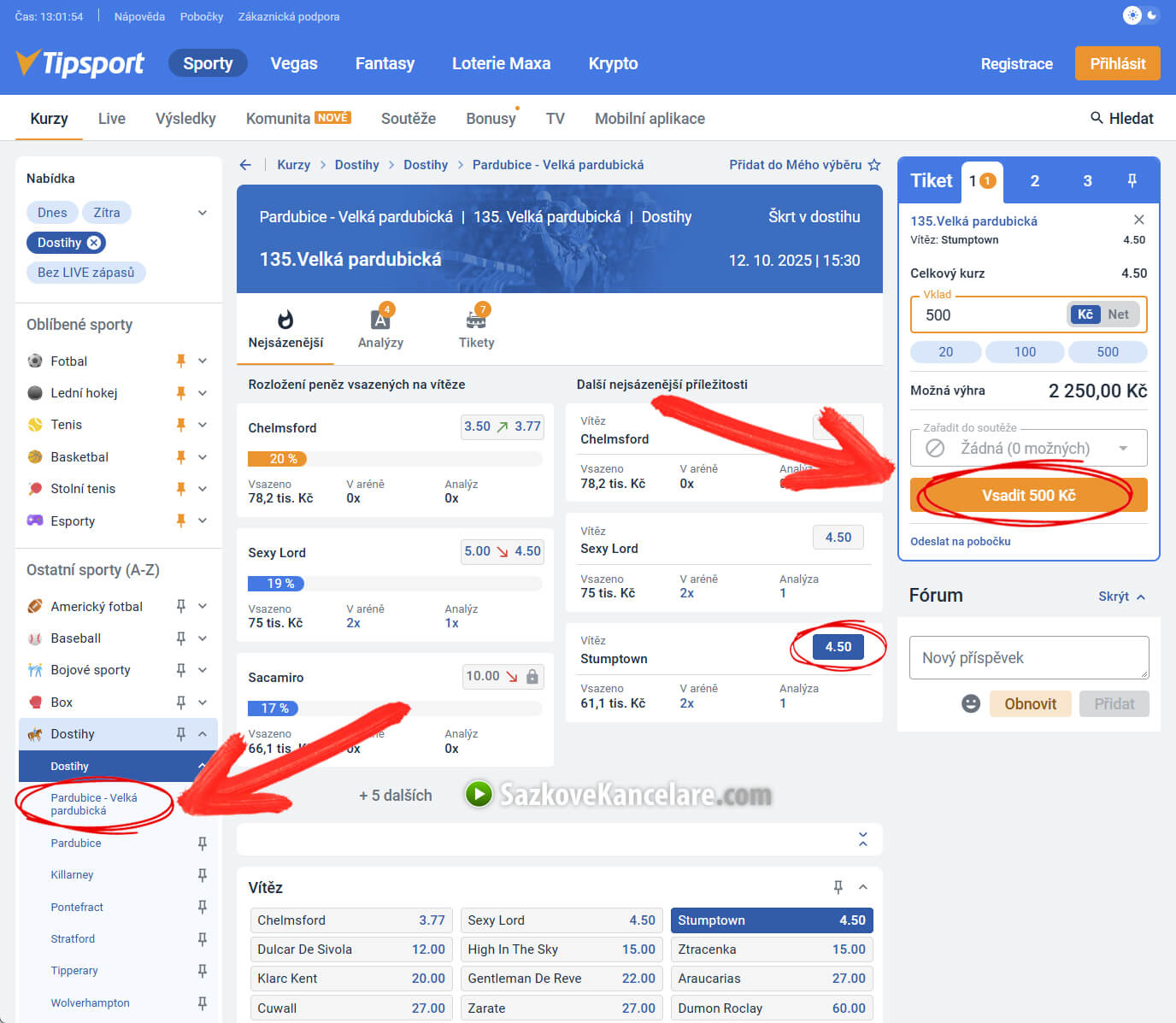The width and height of the screenshot is (1176, 1023).
Task: Click the Nový příspěvek text field
Action: pyautogui.click(x=1028, y=658)
